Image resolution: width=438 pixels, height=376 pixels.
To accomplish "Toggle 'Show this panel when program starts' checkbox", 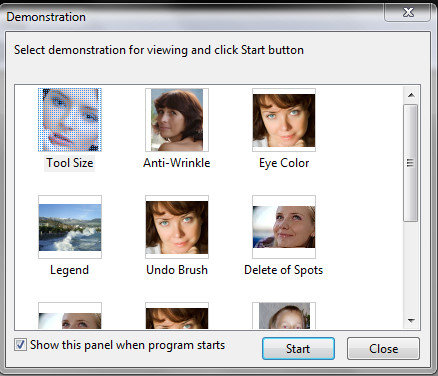I will click(x=20, y=345).
